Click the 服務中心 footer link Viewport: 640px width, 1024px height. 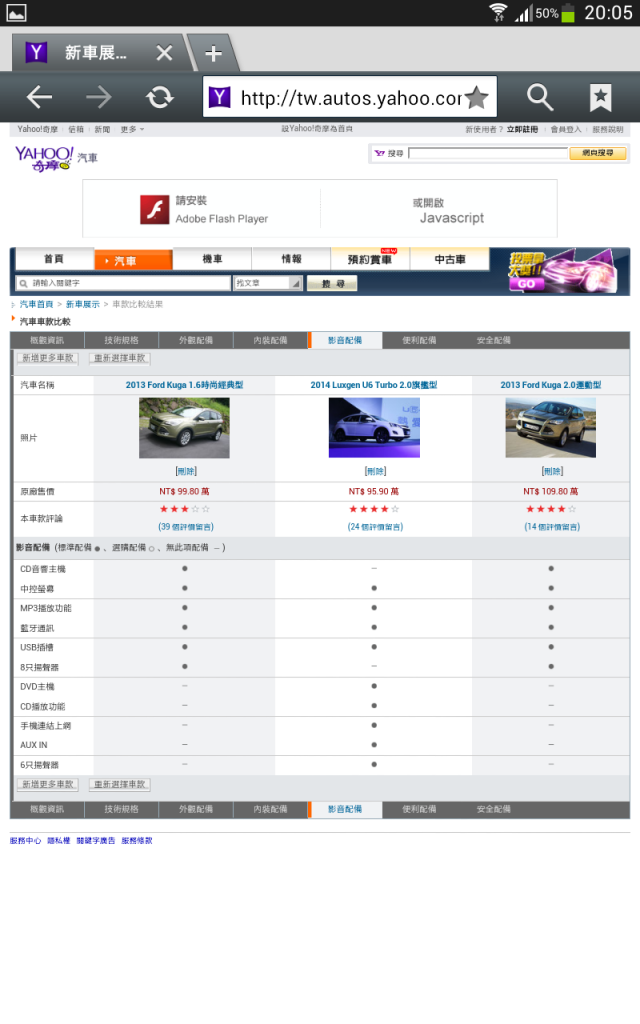pyautogui.click(x=25, y=840)
